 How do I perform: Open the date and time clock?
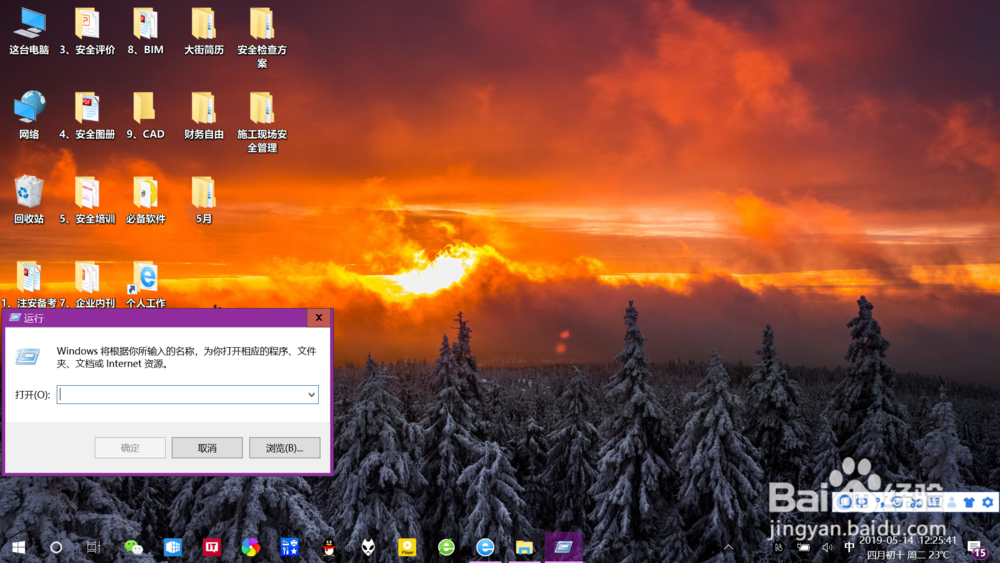908,548
